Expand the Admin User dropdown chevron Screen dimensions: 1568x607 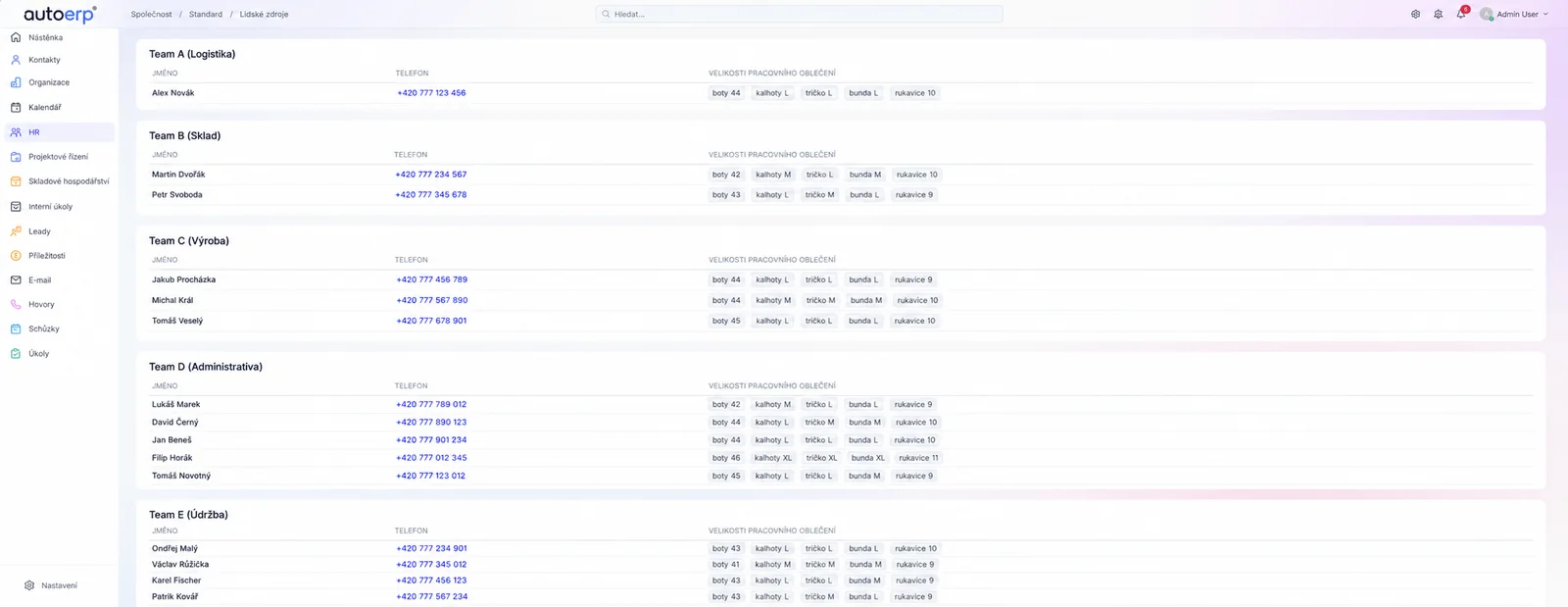(x=1546, y=15)
